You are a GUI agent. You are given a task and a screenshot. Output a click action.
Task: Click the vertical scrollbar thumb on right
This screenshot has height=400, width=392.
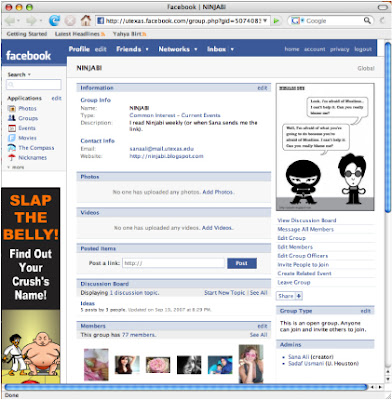click(x=388, y=127)
